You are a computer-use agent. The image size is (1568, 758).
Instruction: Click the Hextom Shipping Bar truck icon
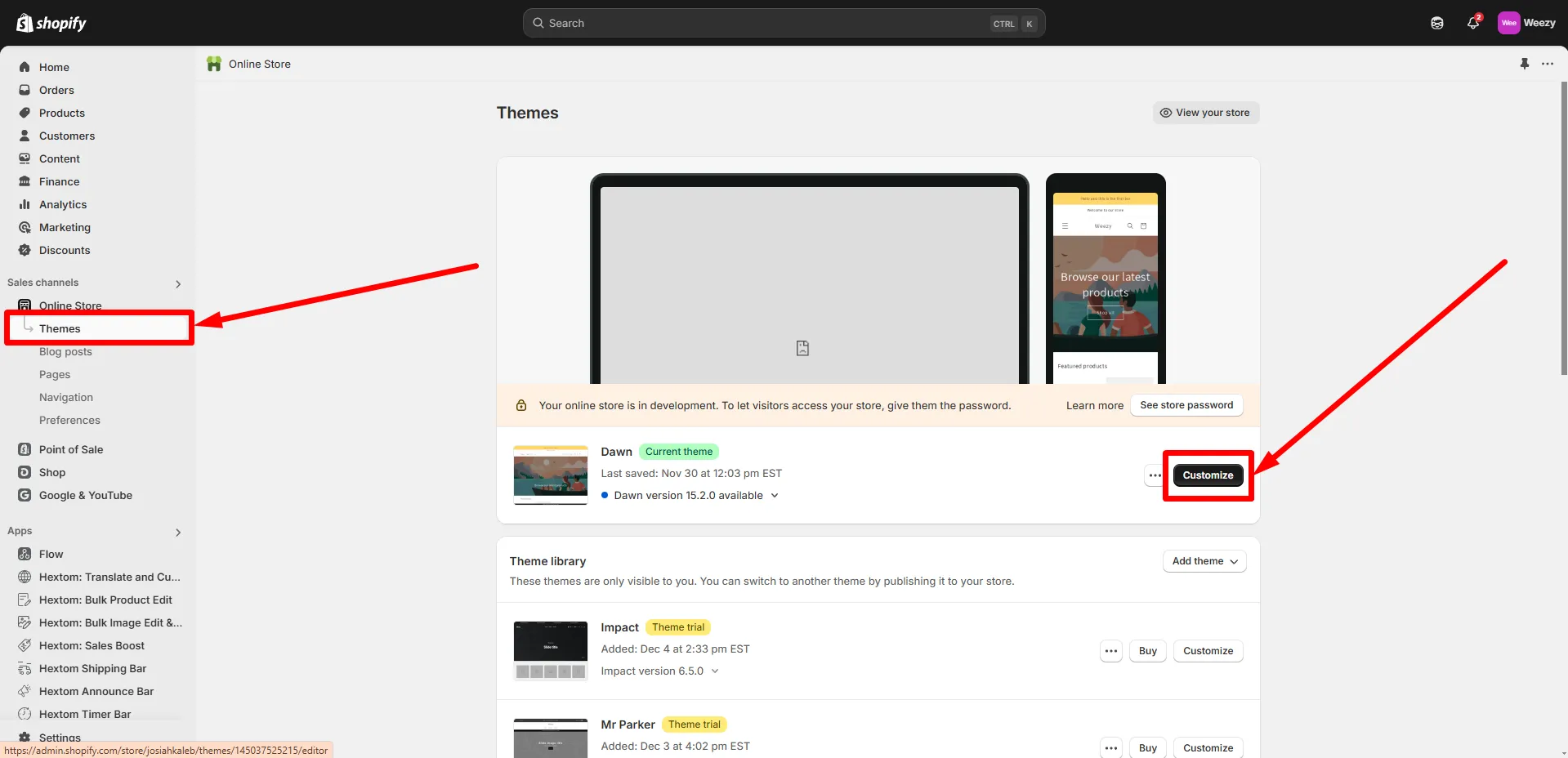[25, 668]
